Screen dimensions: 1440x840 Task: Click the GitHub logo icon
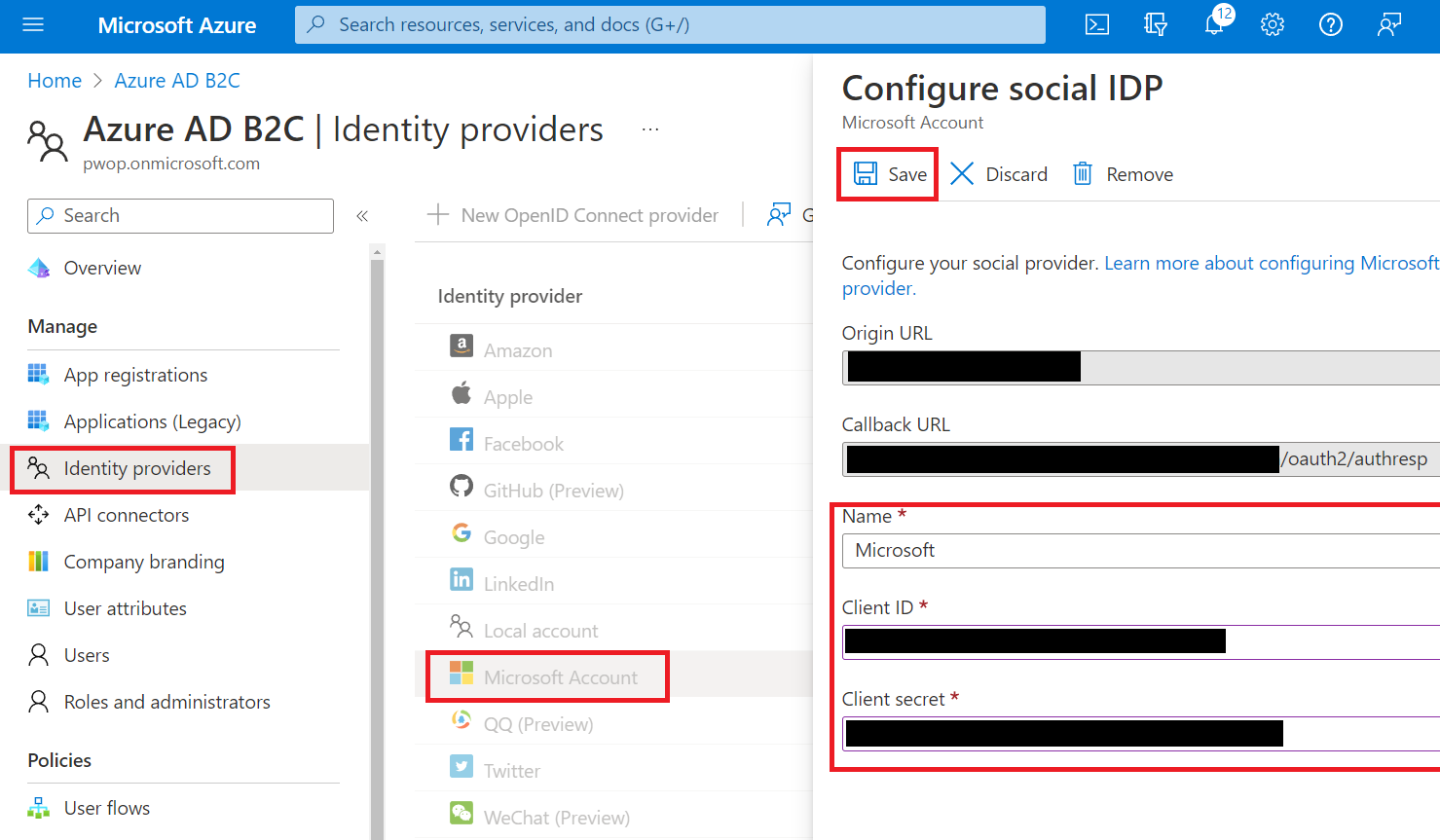click(x=462, y=486)
